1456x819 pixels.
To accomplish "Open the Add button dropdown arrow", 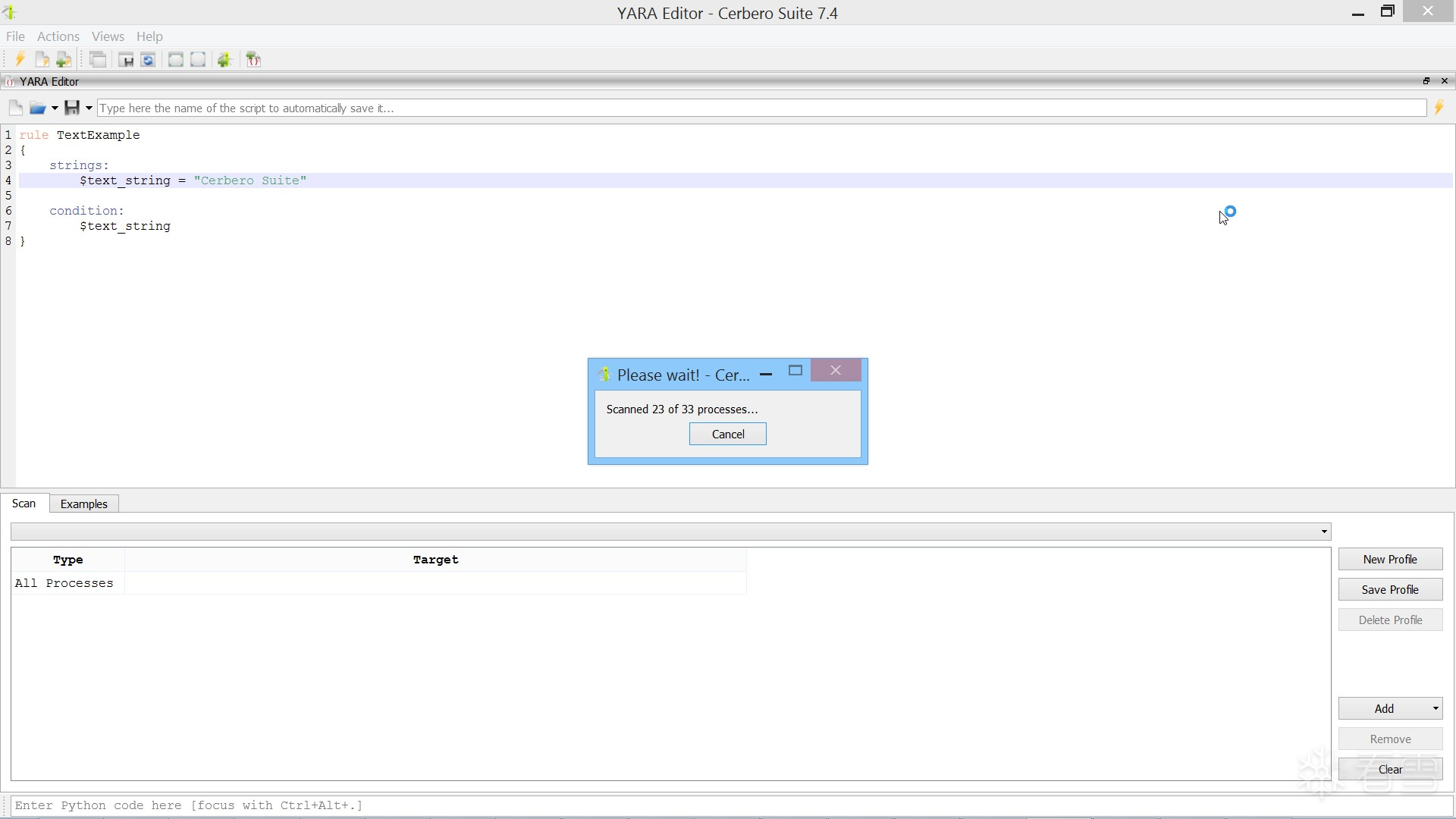I will point(1435,708).
